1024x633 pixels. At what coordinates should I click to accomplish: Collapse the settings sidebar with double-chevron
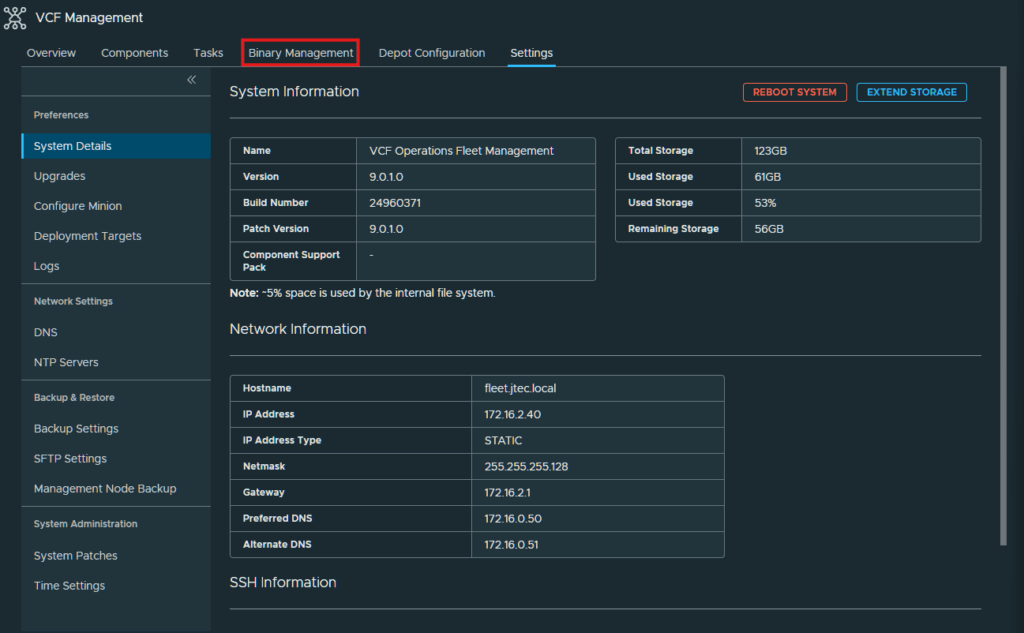[x=191, y=80]
